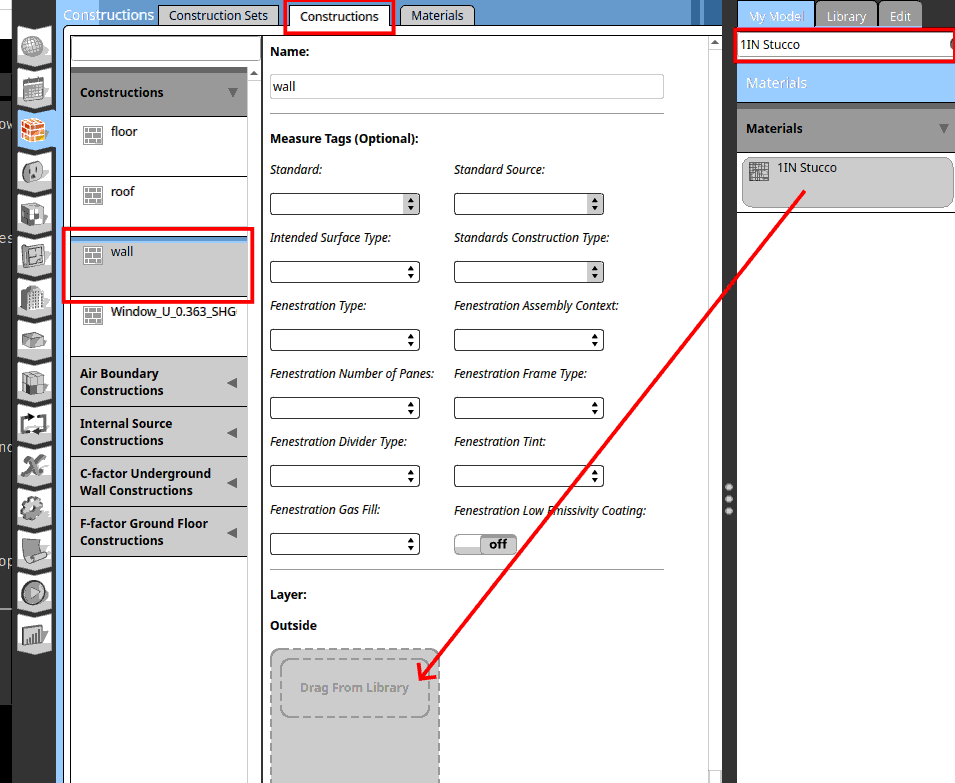Open the Intended Surface Type dropdown
This screenshot has height=783, width=955.
click(x=344, y=272)
